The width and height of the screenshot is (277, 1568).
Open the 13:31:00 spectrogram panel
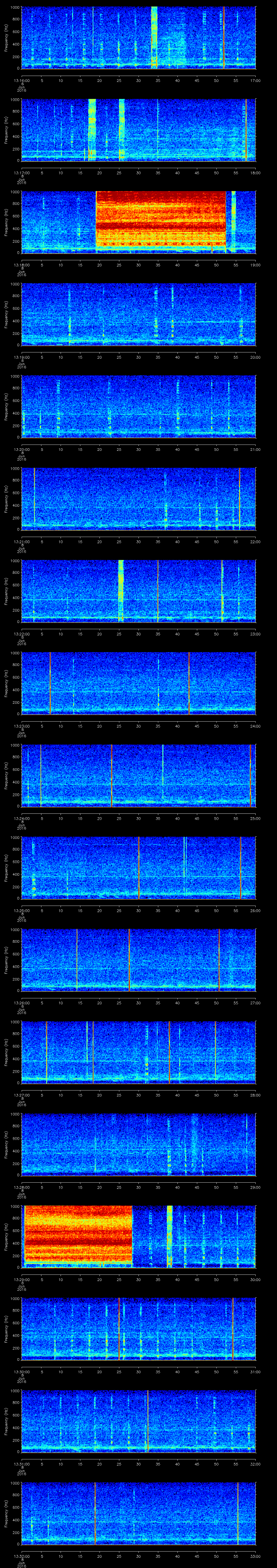pos(139,1421)
